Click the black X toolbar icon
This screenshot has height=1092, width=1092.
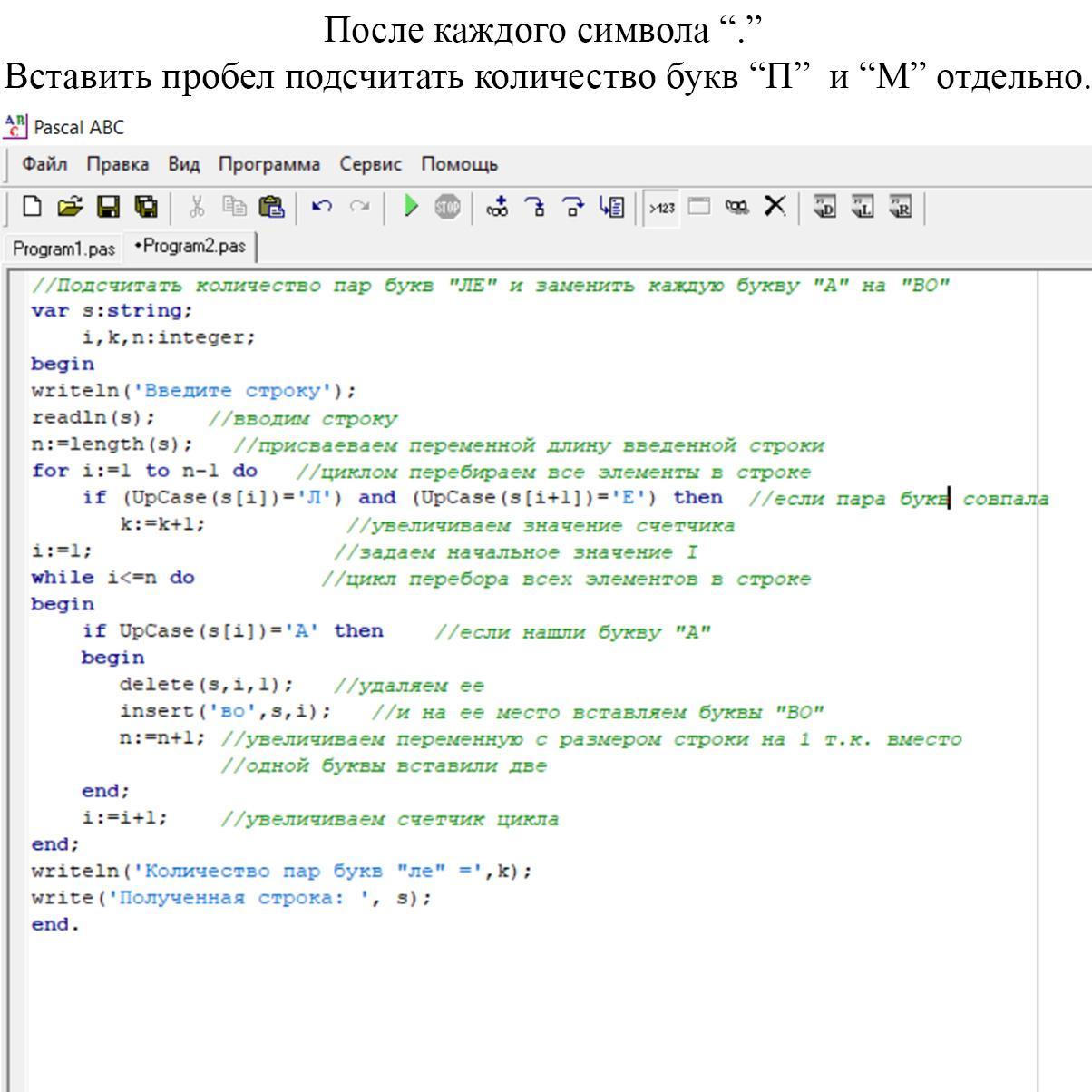click(775, 207)
